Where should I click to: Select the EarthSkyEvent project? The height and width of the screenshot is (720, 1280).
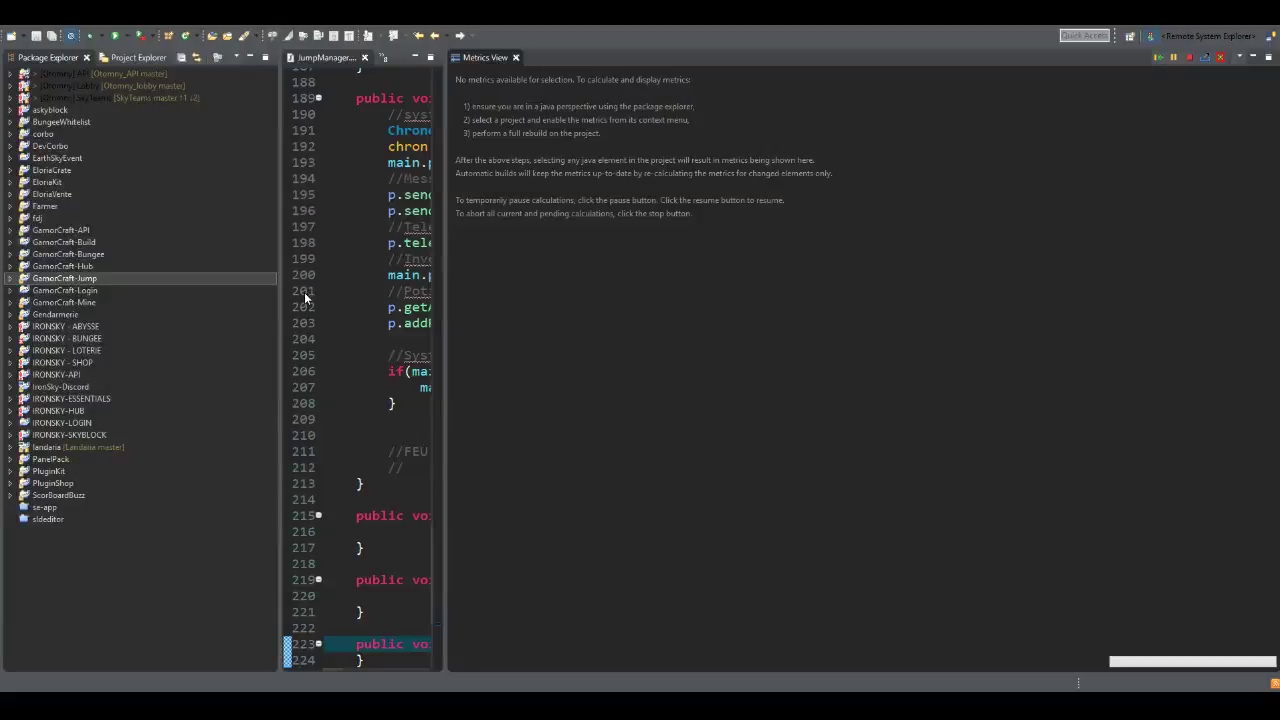click(57, 158)
